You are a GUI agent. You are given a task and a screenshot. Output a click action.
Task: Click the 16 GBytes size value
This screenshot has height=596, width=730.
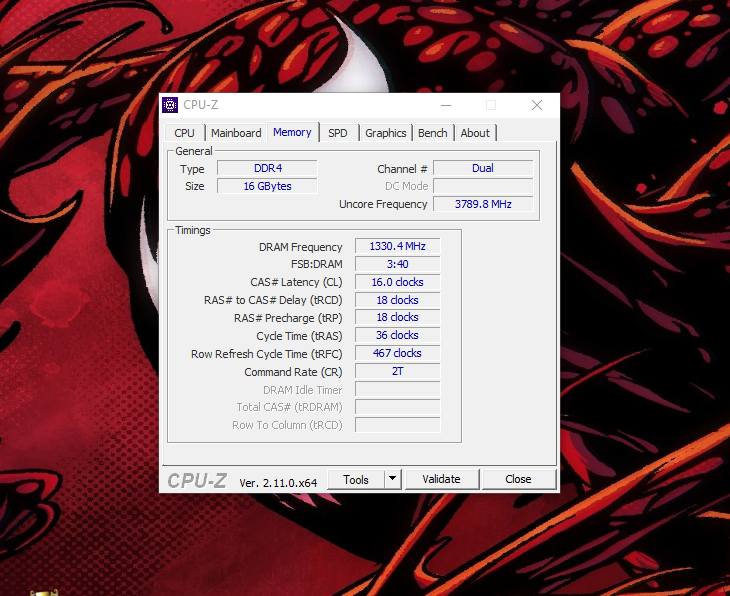pyautogui.click(x=268, y=186)
